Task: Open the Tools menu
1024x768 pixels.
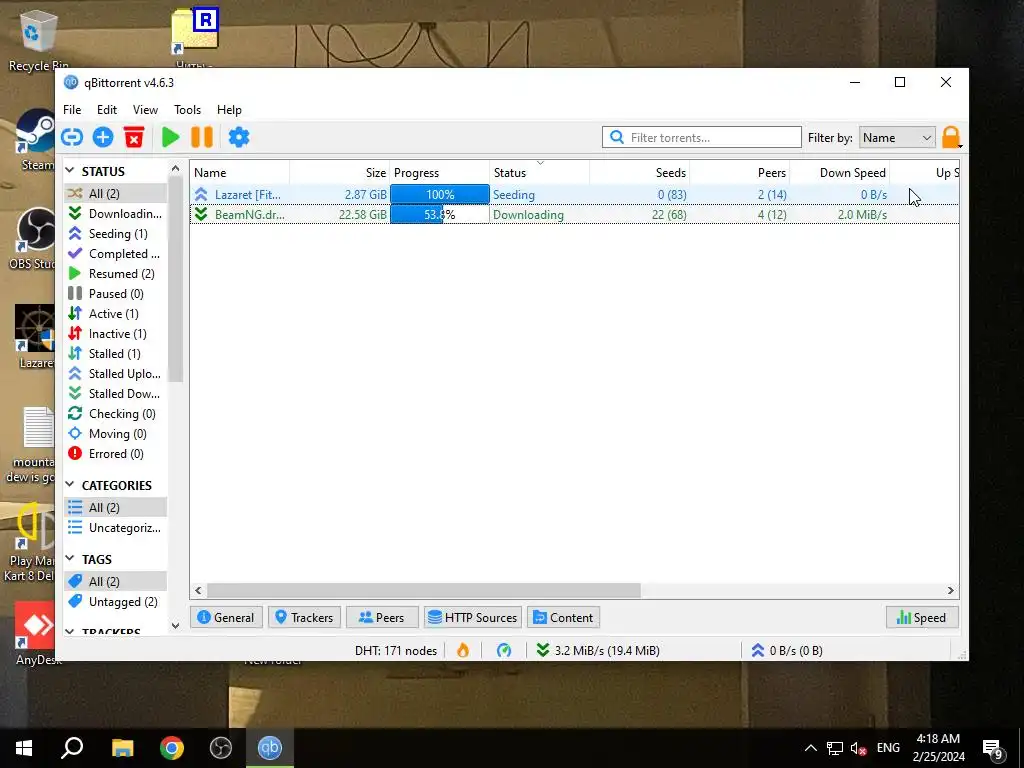Action: tap(187, 110)
